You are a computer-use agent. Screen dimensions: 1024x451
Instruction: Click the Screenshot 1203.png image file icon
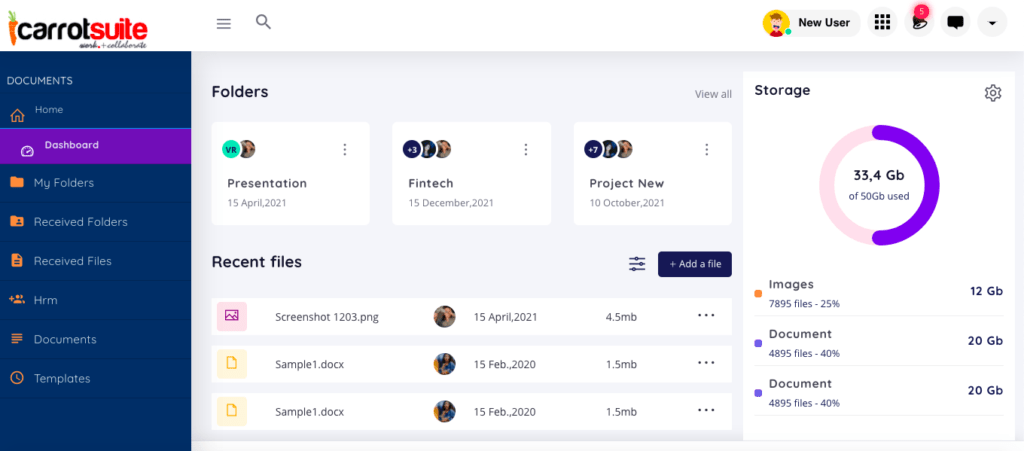(x=232, y=316)
